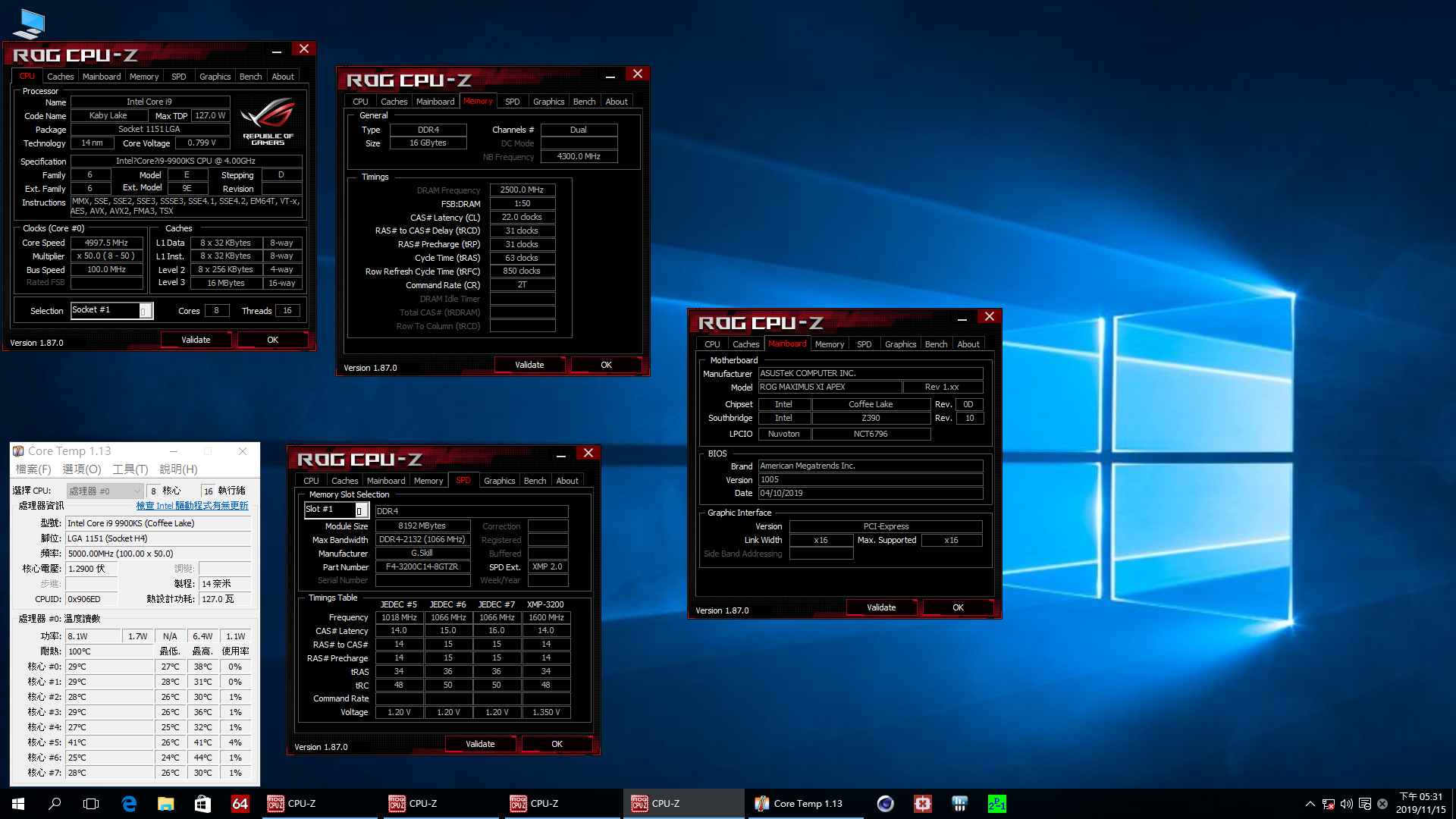Viewport: 1456px width, 819px height.
Task: Open the green taskbar app icon
Action: [x=996, y=804]
